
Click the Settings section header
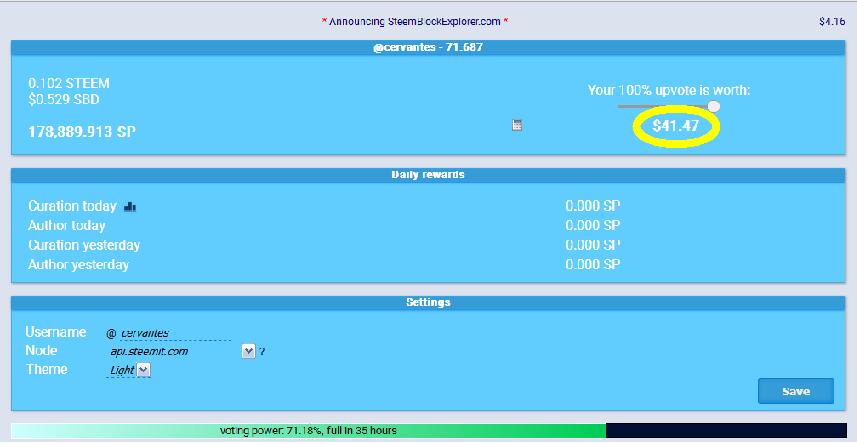428,302
